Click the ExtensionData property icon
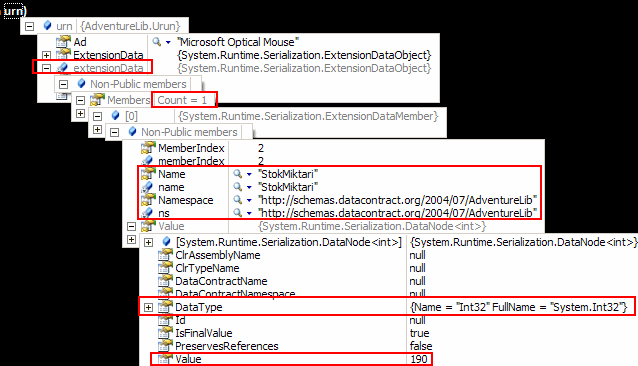This screenshot has height=366, width=638. coord(63,54)
